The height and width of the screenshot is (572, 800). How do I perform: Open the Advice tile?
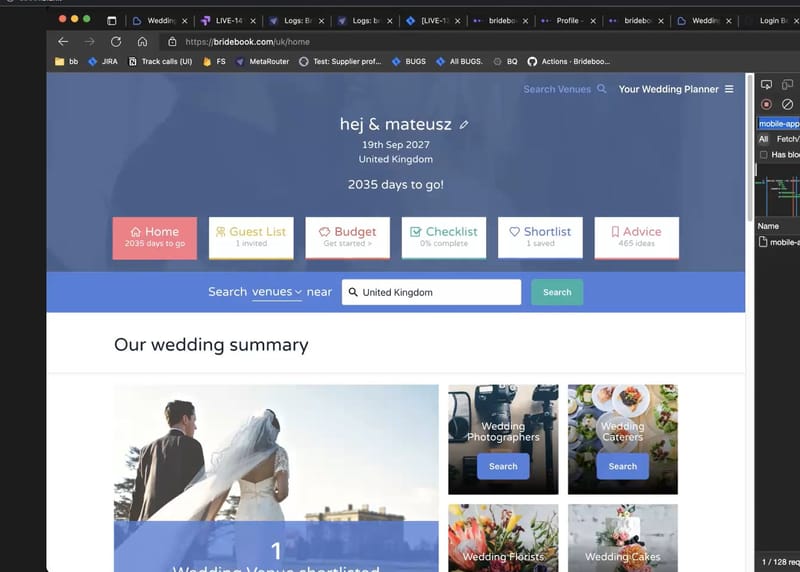(637, 238)
